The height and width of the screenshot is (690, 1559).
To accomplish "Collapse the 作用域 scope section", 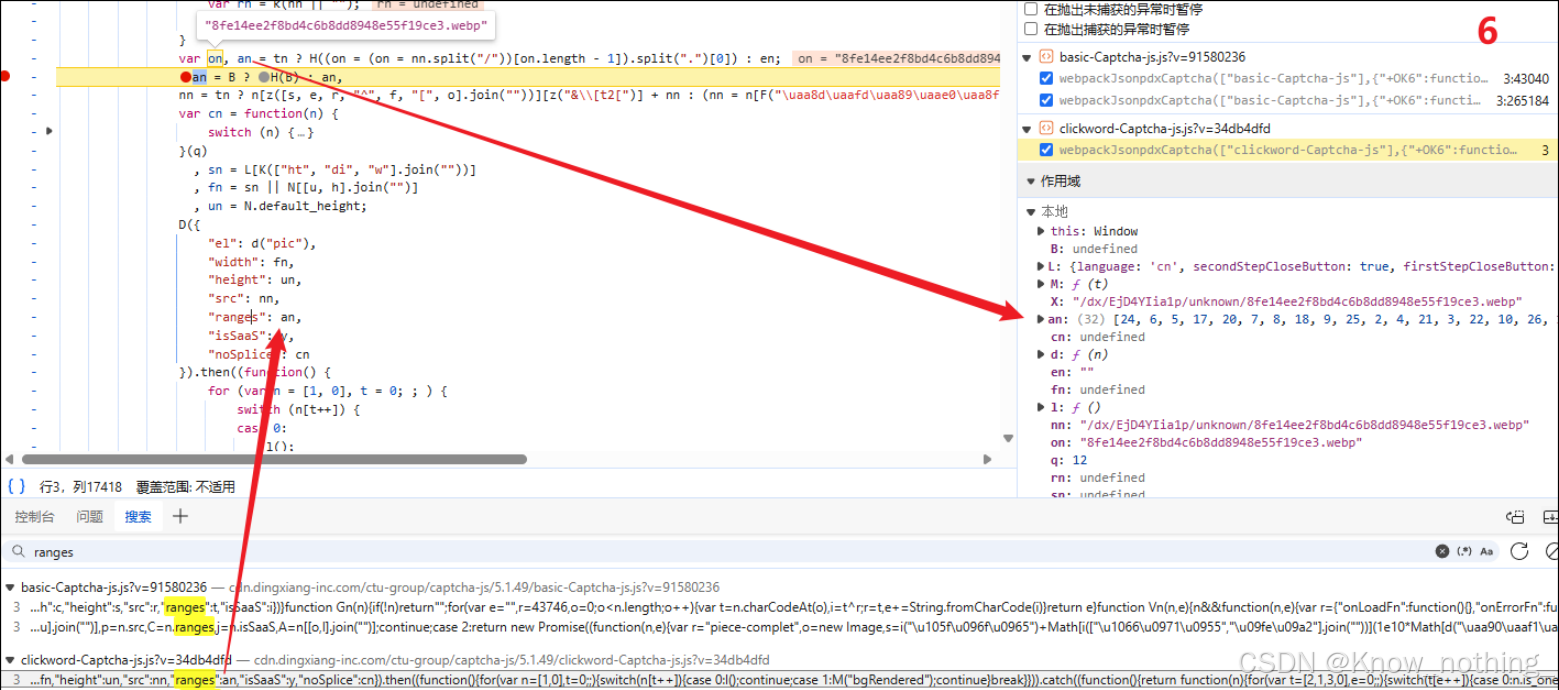I will click(1031, 181).
